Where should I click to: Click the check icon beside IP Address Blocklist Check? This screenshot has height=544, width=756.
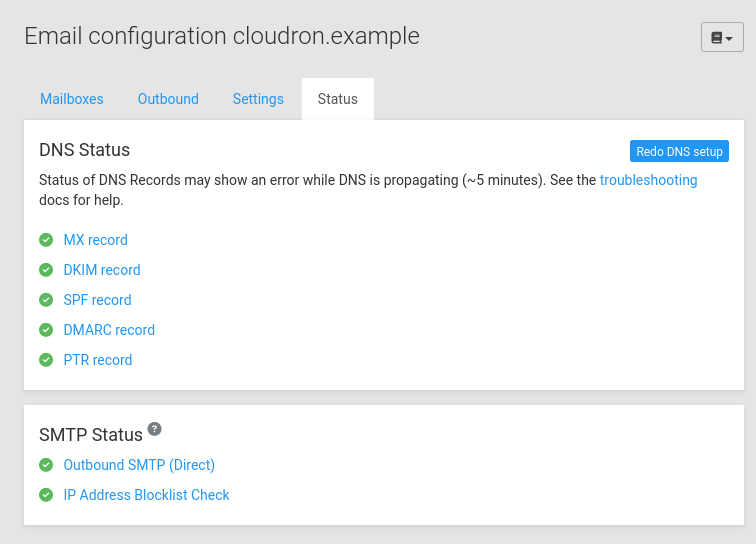46,495
